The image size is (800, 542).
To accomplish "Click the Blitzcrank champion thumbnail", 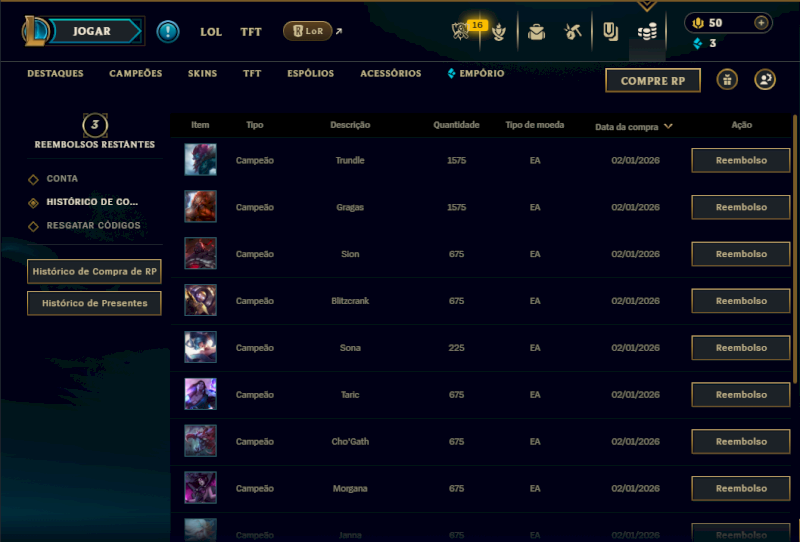I will click(201, 300).
